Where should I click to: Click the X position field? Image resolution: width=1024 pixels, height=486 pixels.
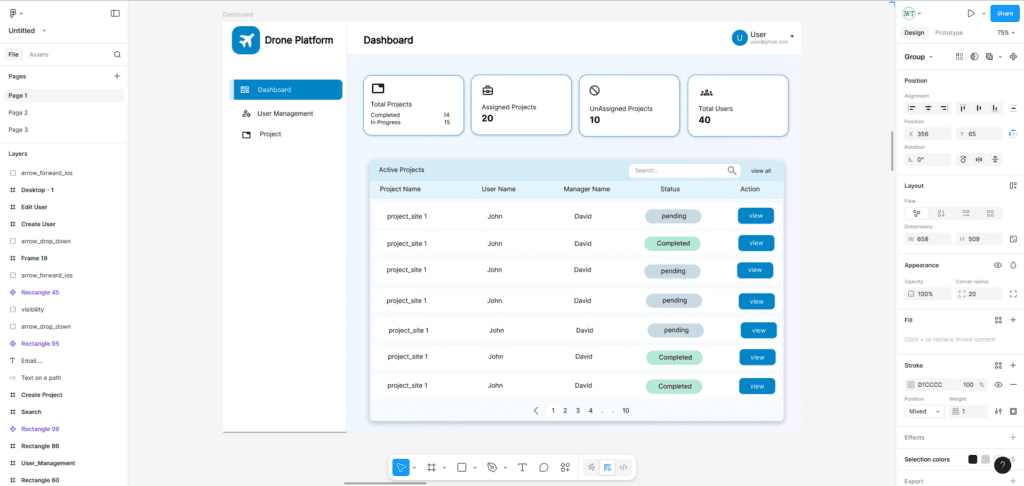click(928, 134)
